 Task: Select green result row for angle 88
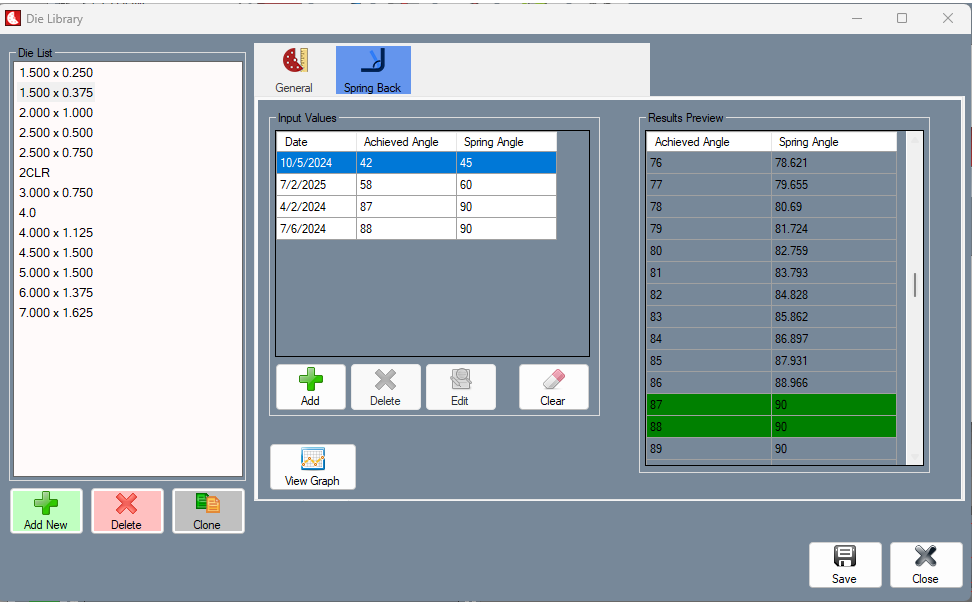[x=772, y=427]
